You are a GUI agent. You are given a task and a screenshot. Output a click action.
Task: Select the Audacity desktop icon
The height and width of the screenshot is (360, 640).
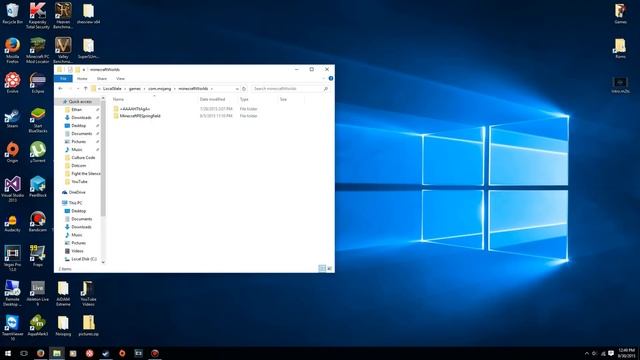(12, 223)
